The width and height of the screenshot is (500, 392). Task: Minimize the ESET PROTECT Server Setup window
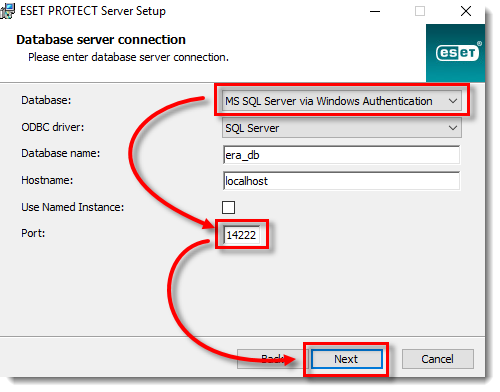375,11
